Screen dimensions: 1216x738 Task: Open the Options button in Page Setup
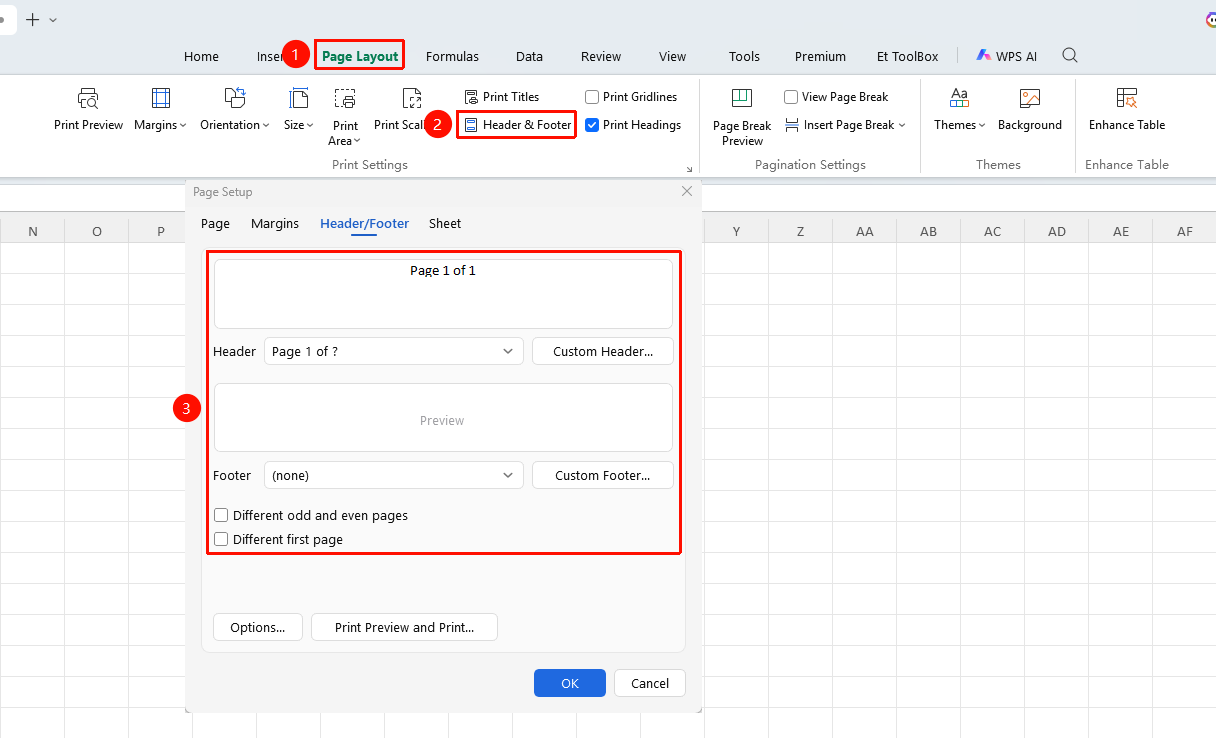click(258, 627)
